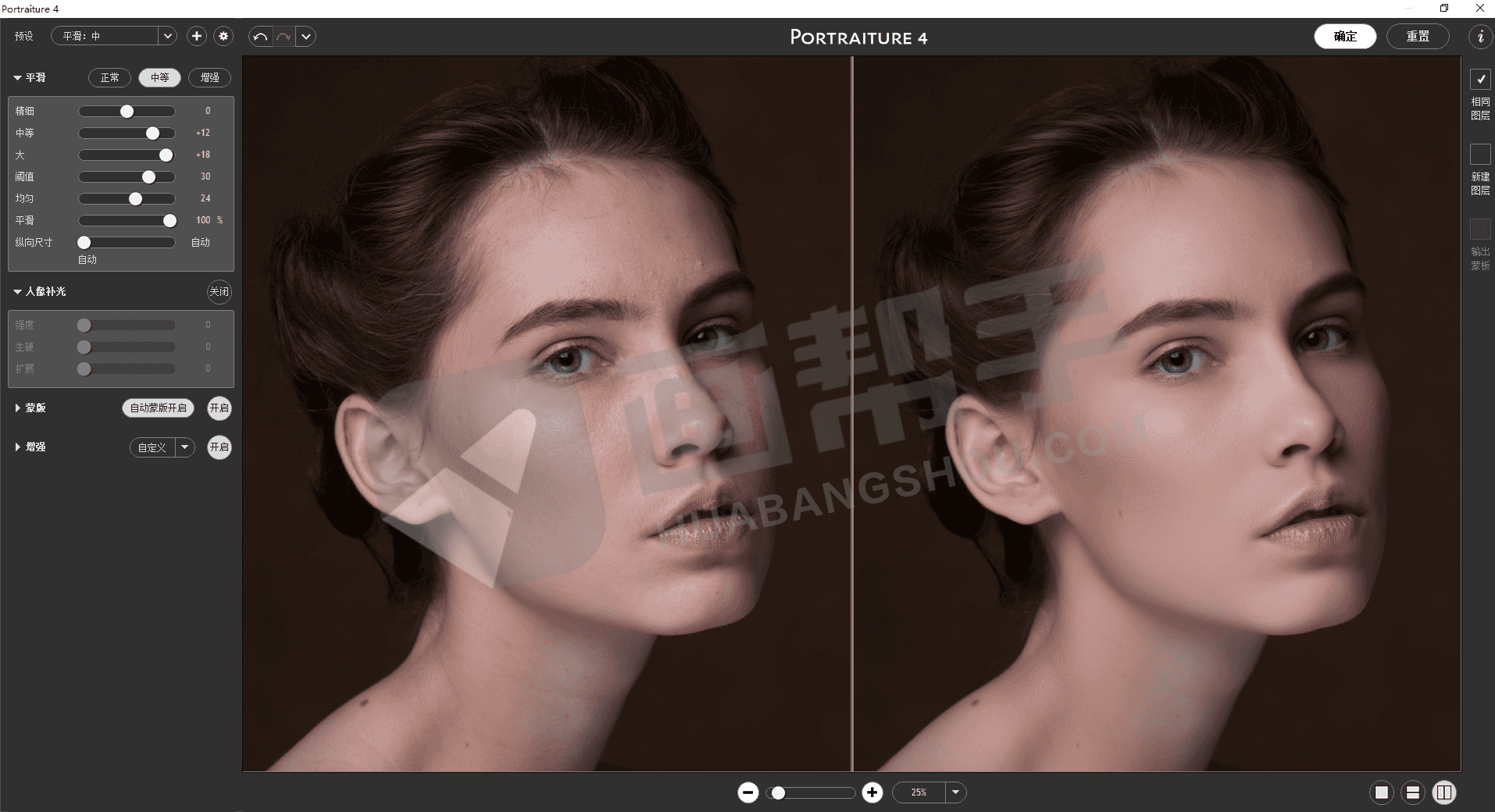
Task: Click the undo arrow icon
Action: coord(260,37)
